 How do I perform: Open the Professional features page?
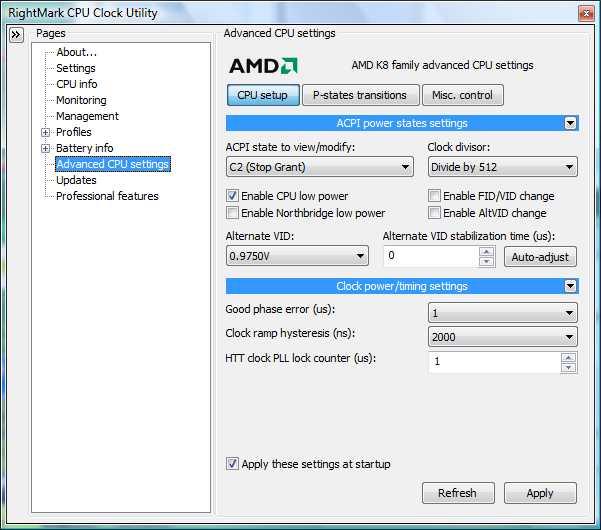click(107, 196)
